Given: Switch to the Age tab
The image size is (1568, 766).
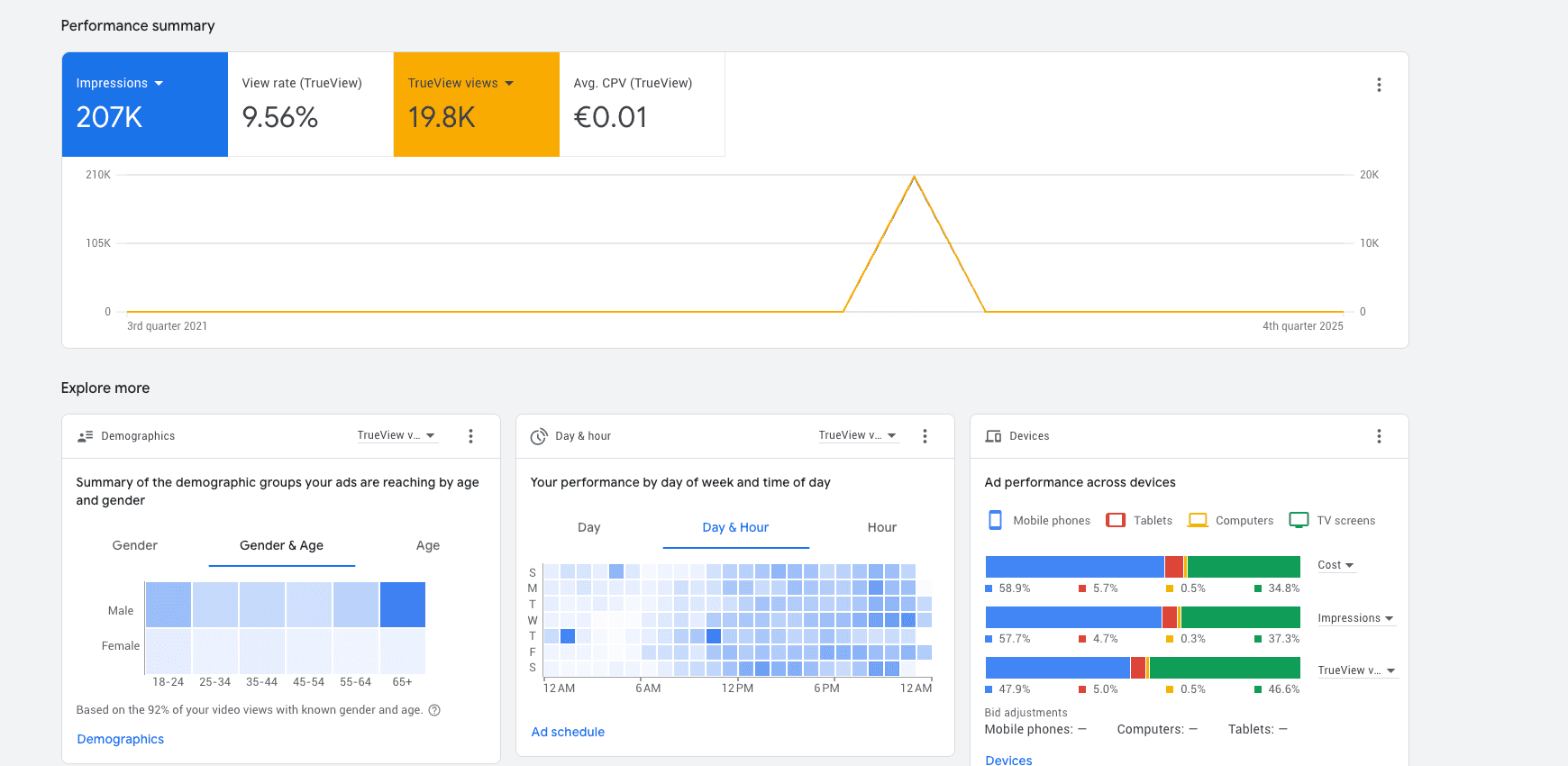Looking at the screenshot, I should coord(428,545).
